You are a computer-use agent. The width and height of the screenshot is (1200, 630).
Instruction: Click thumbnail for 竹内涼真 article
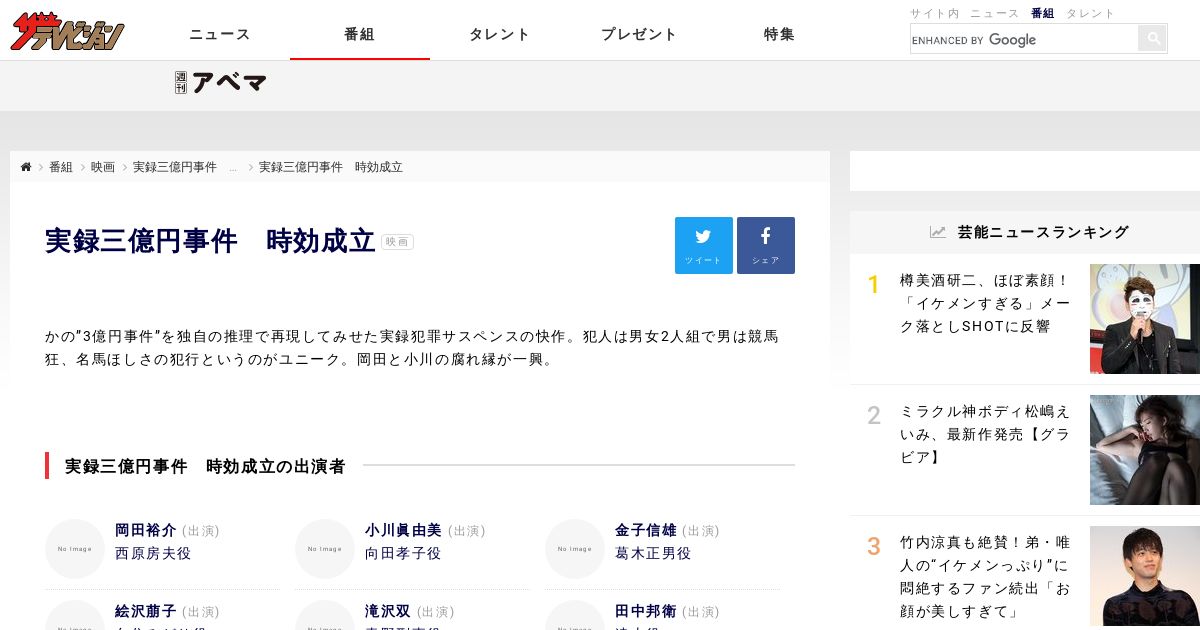[x=1145, y=578]
